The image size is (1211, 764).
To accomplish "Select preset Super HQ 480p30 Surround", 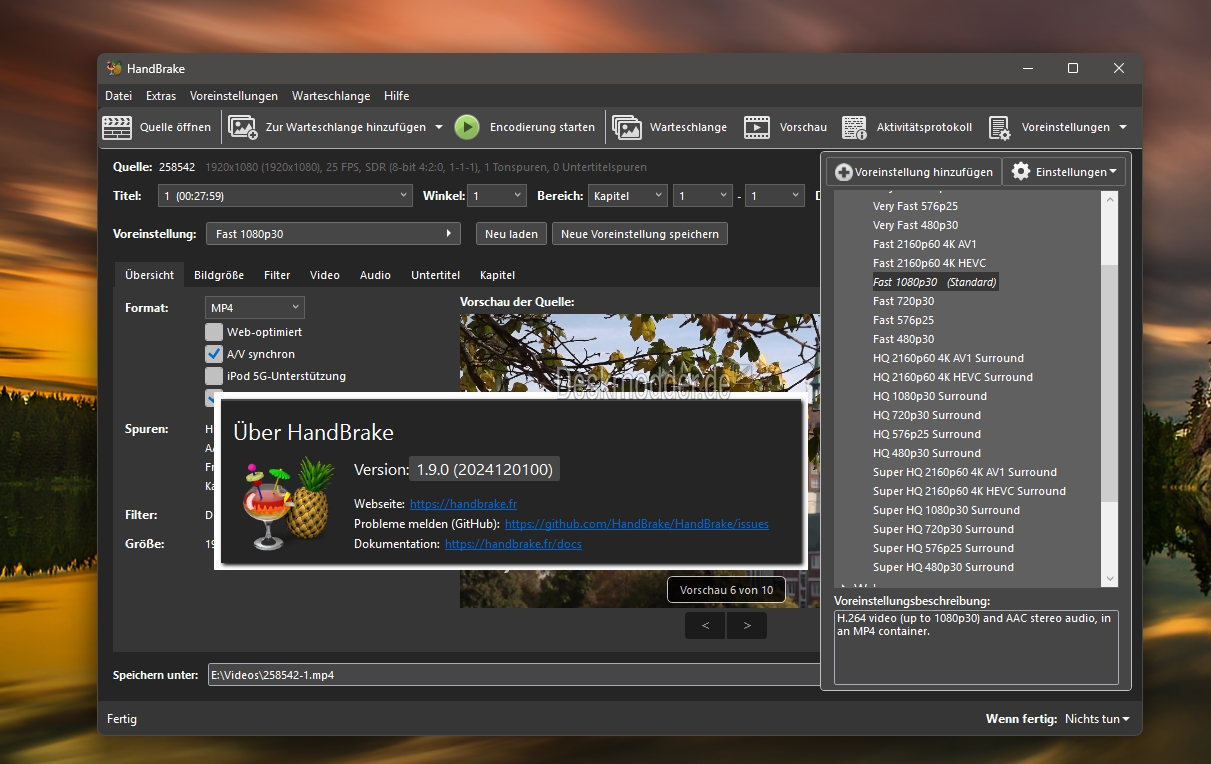I will pyautogui.click(x=943, y=567).
